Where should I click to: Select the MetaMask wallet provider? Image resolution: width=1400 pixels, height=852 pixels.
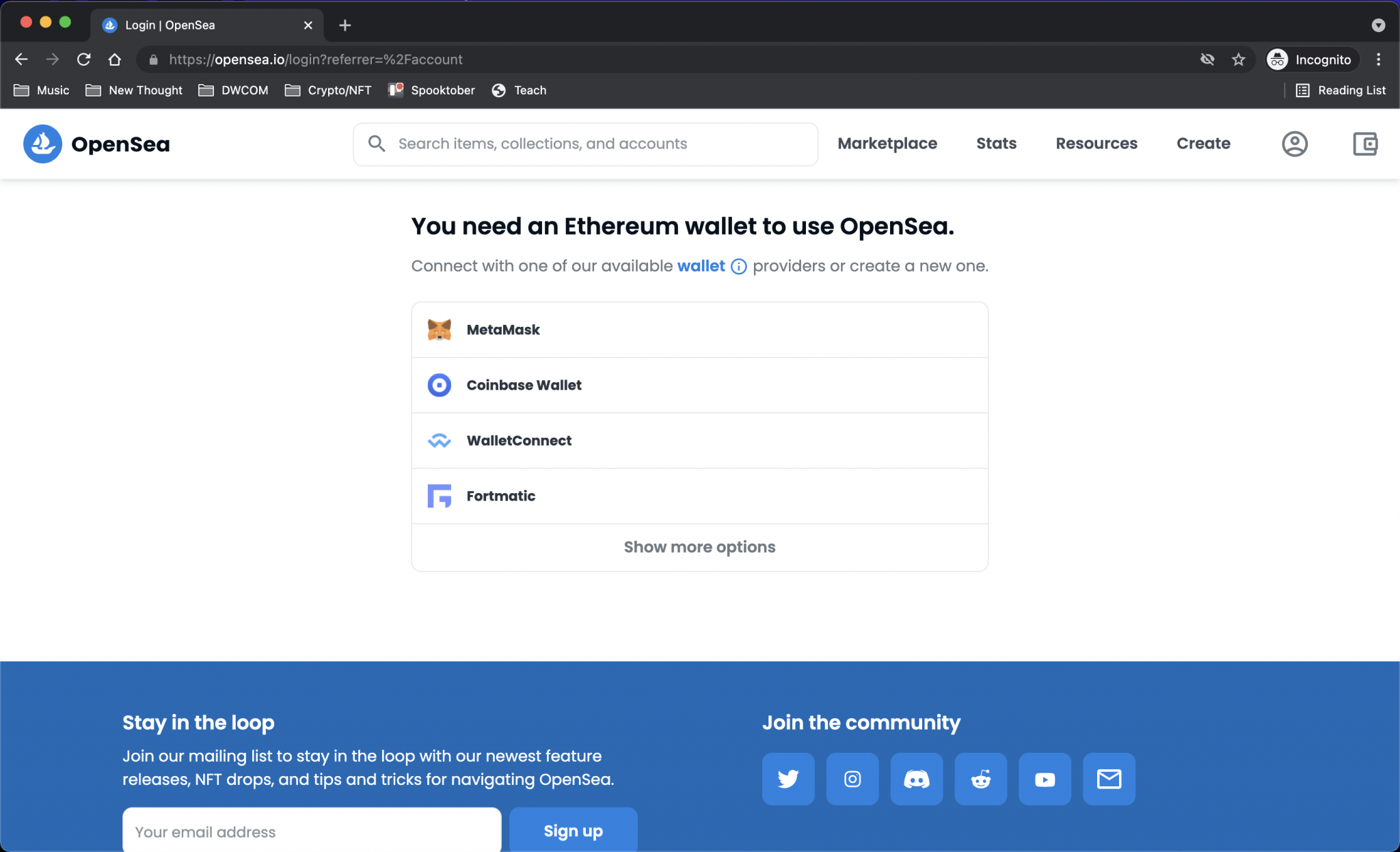[x=502, y=330]
